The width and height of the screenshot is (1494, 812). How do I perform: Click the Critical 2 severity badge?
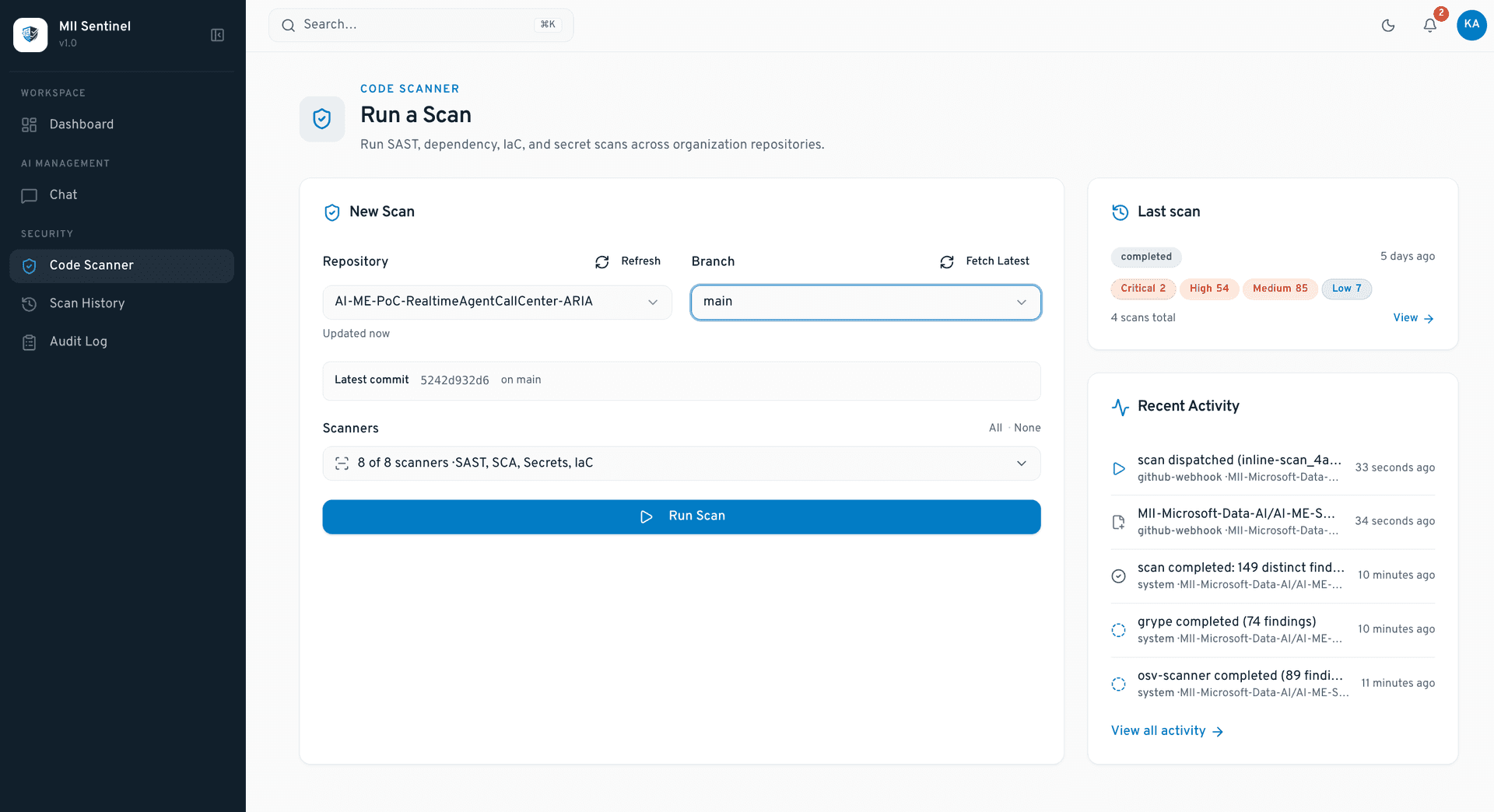[x=1143, y=289]
